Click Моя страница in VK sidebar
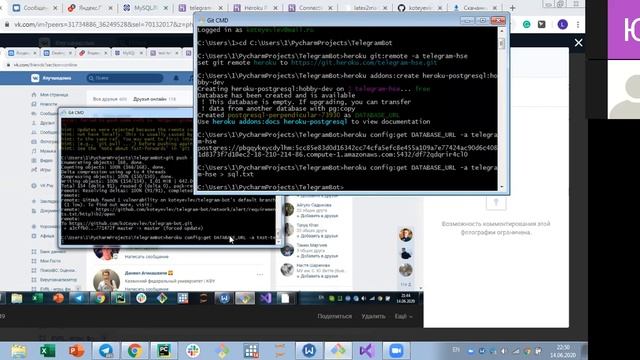This screenshot has height=360, width=640. (x=54, y=95)
